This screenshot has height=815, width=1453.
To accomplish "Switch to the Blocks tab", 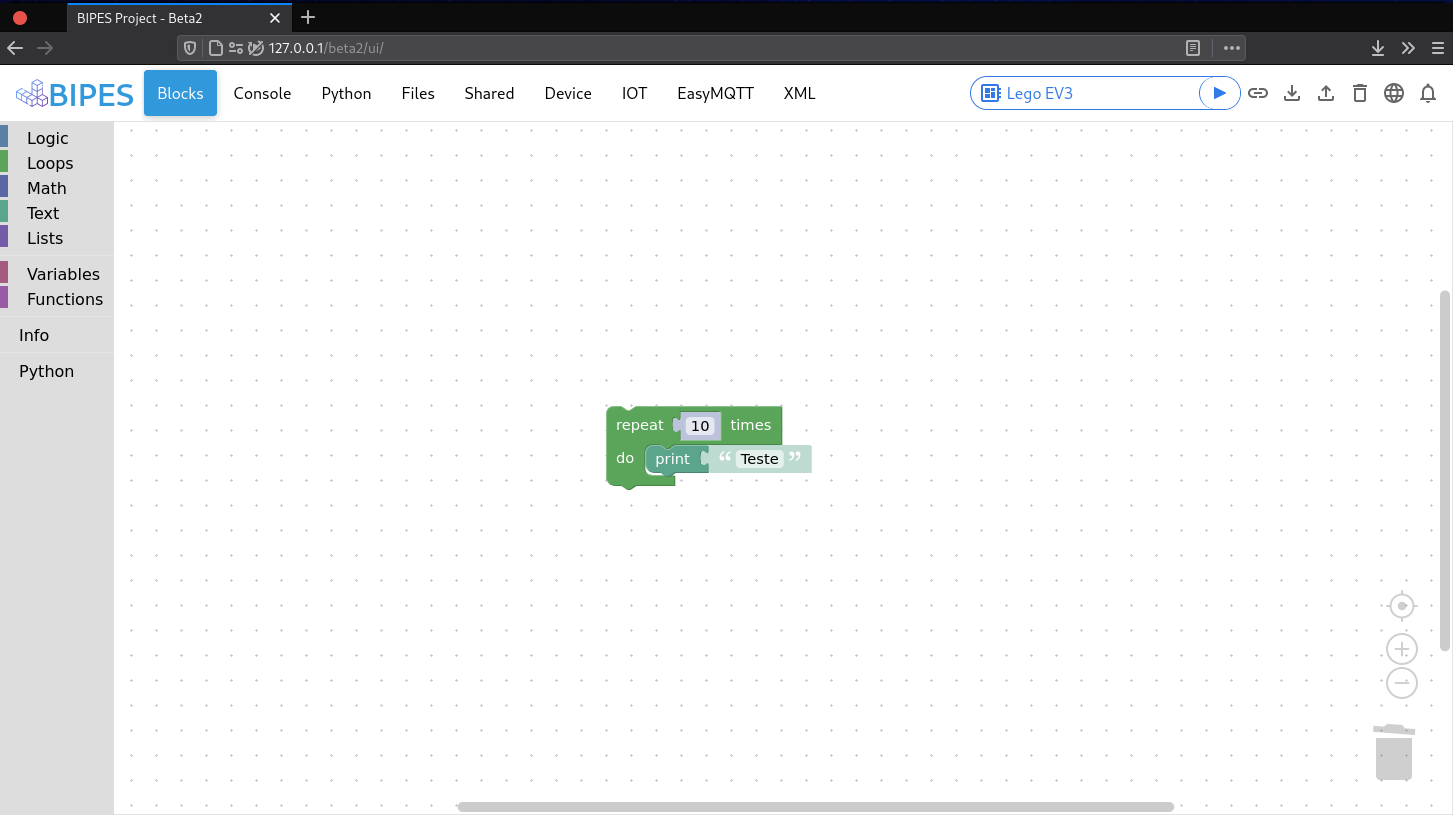I will (180, 93).
